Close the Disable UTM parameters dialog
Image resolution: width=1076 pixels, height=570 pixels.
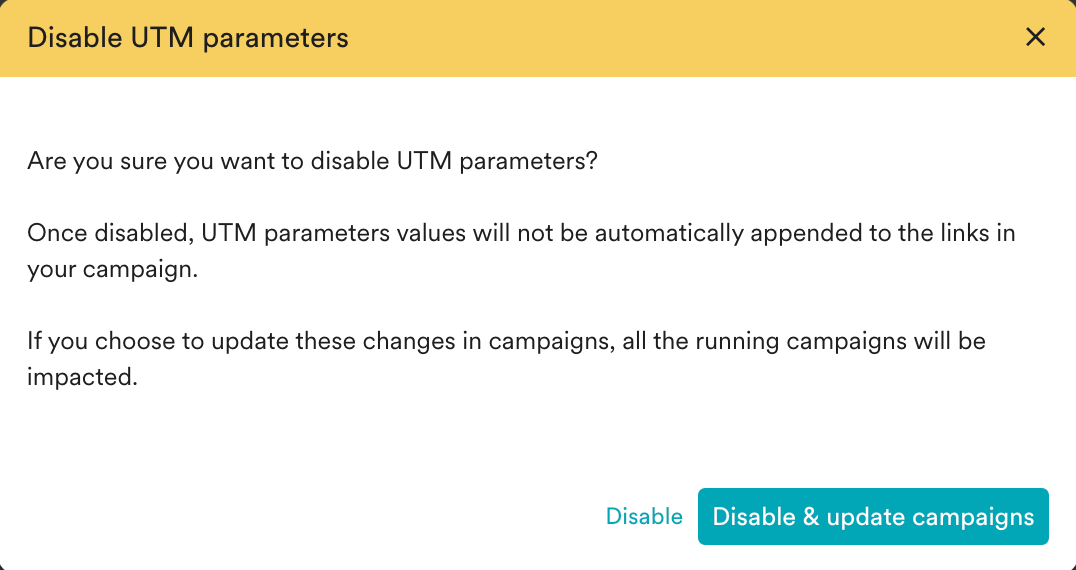(x=1035, y=38)
